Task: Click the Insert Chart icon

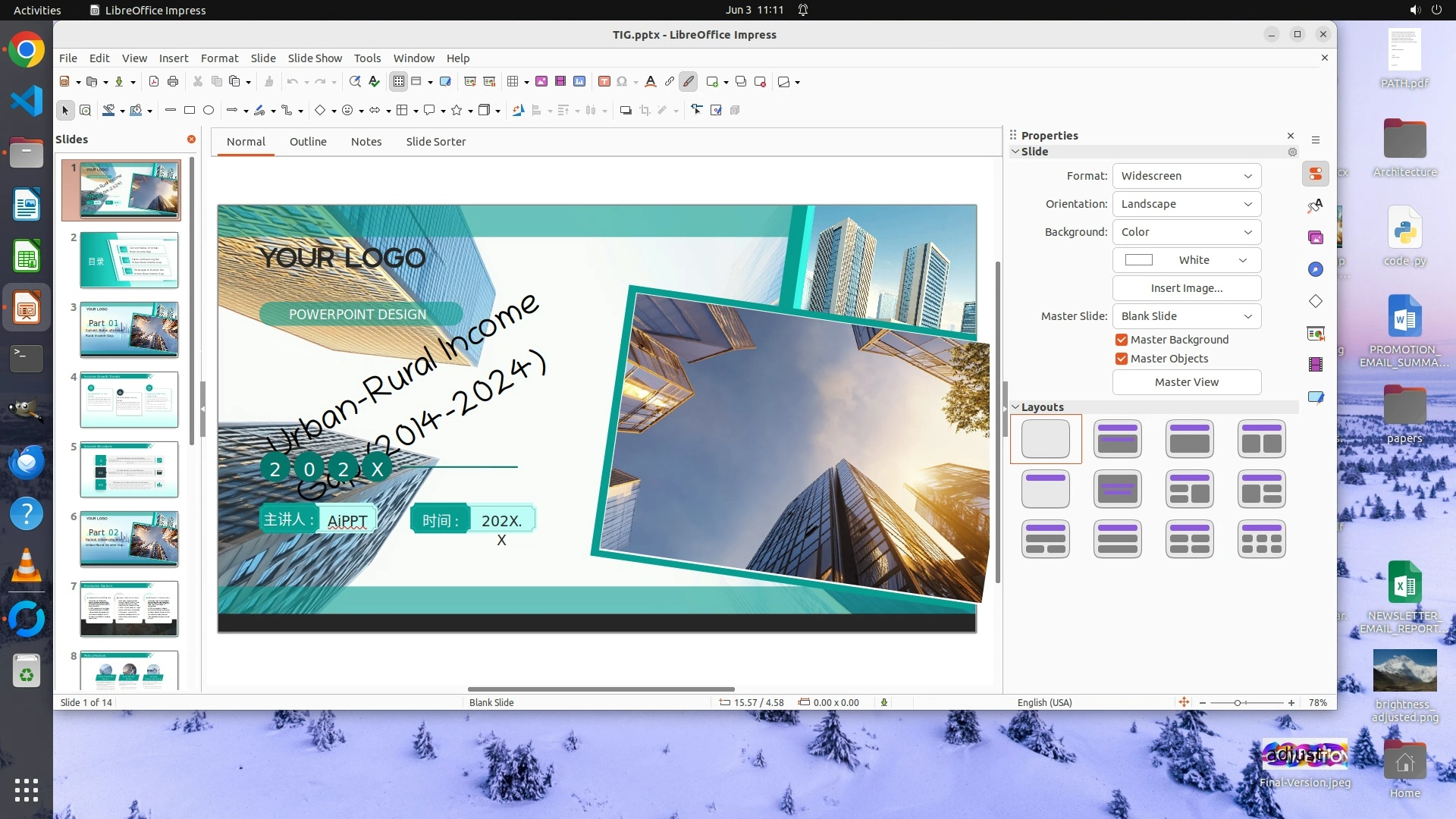Action: 580,82
